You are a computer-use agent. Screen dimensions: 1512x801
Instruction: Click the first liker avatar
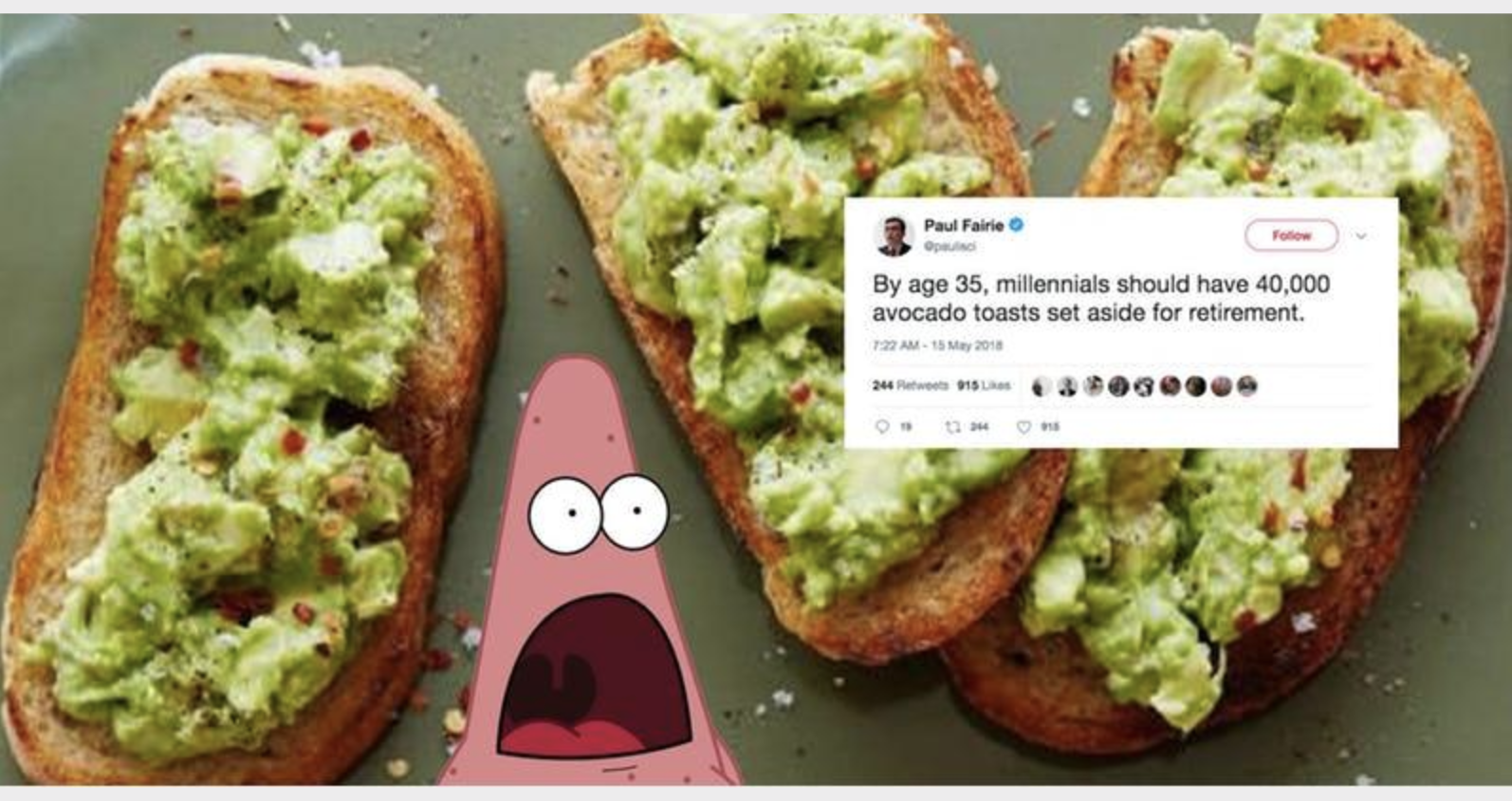click(1042, 386)
